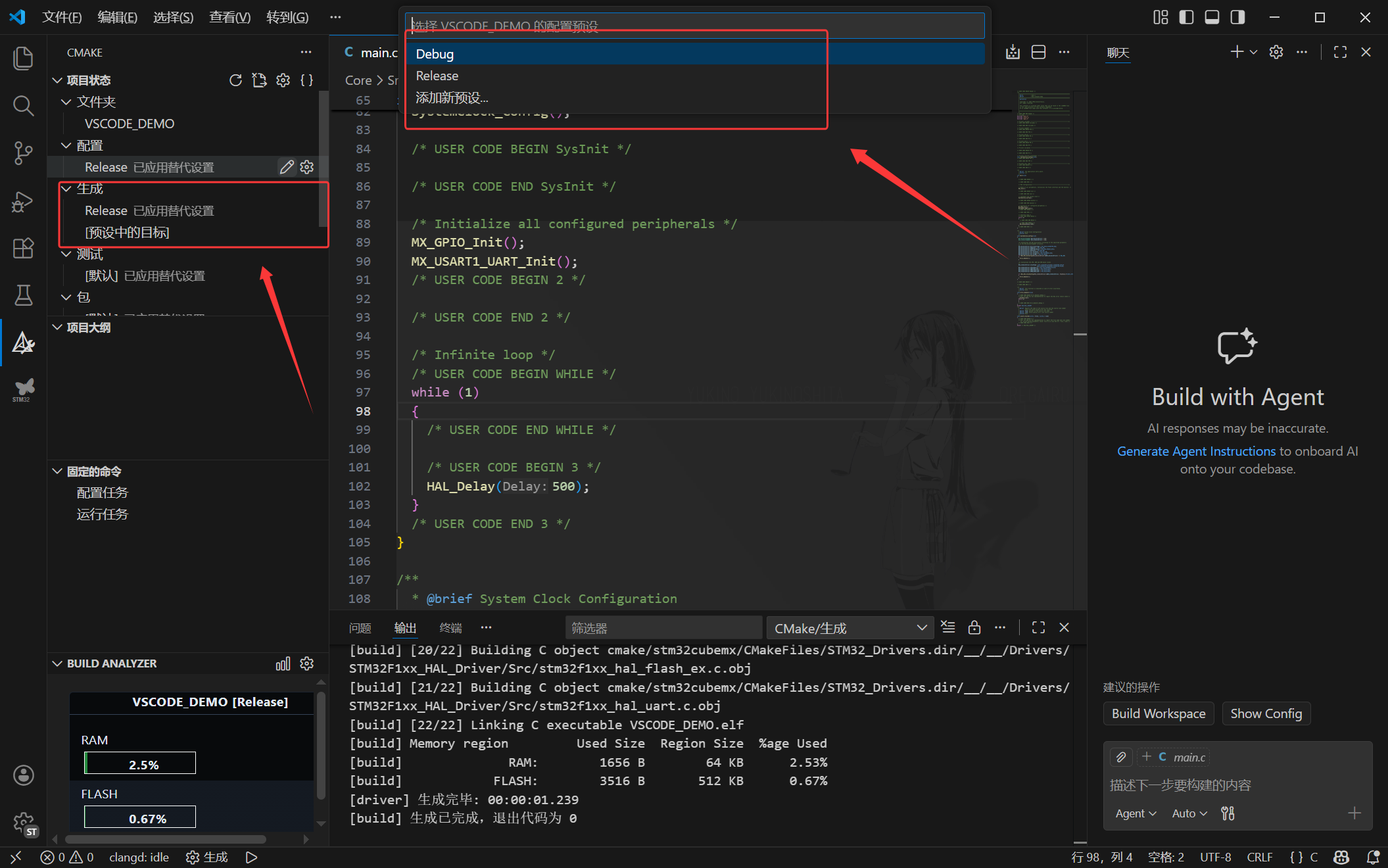Open the Agent mode dropdown in chat
This screenshot has width=1388, height=868.
point(1136,813)
